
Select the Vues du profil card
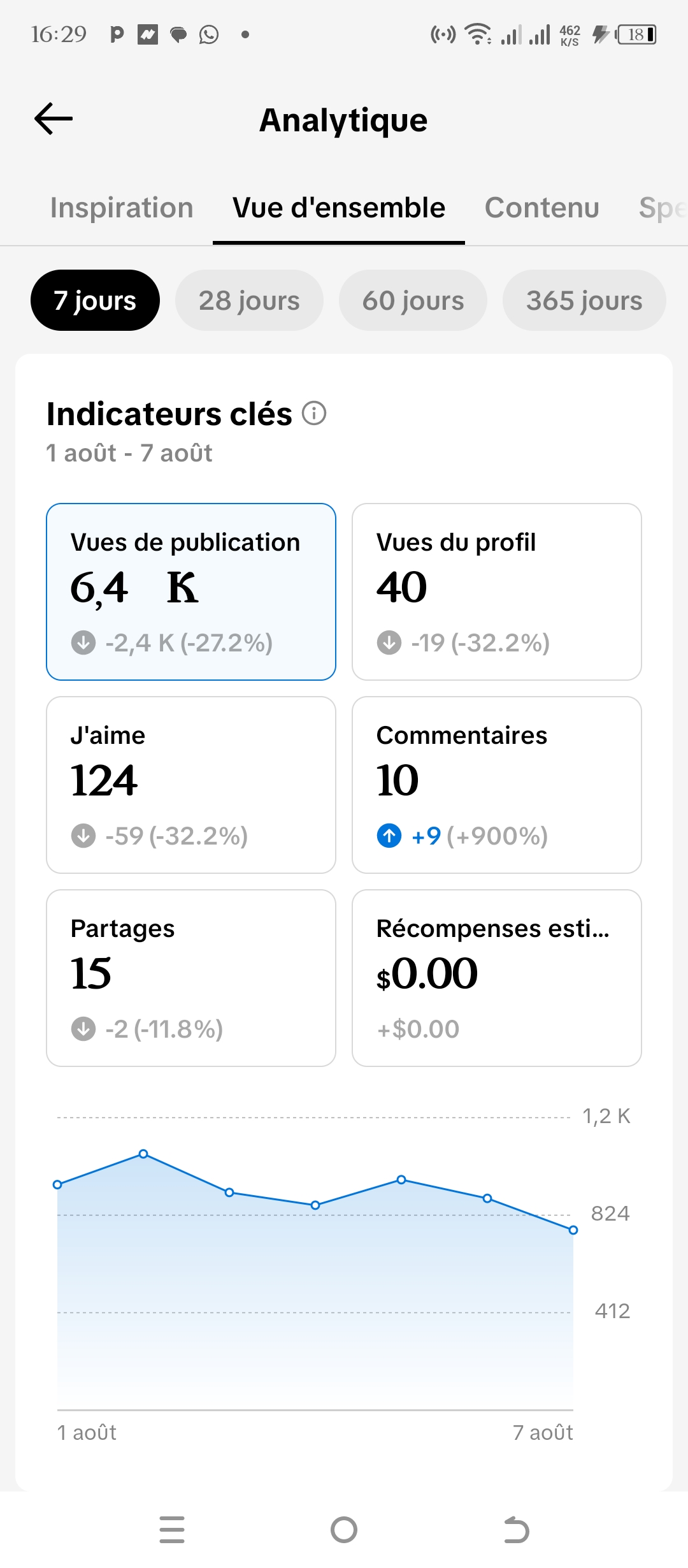pos(497,592)
